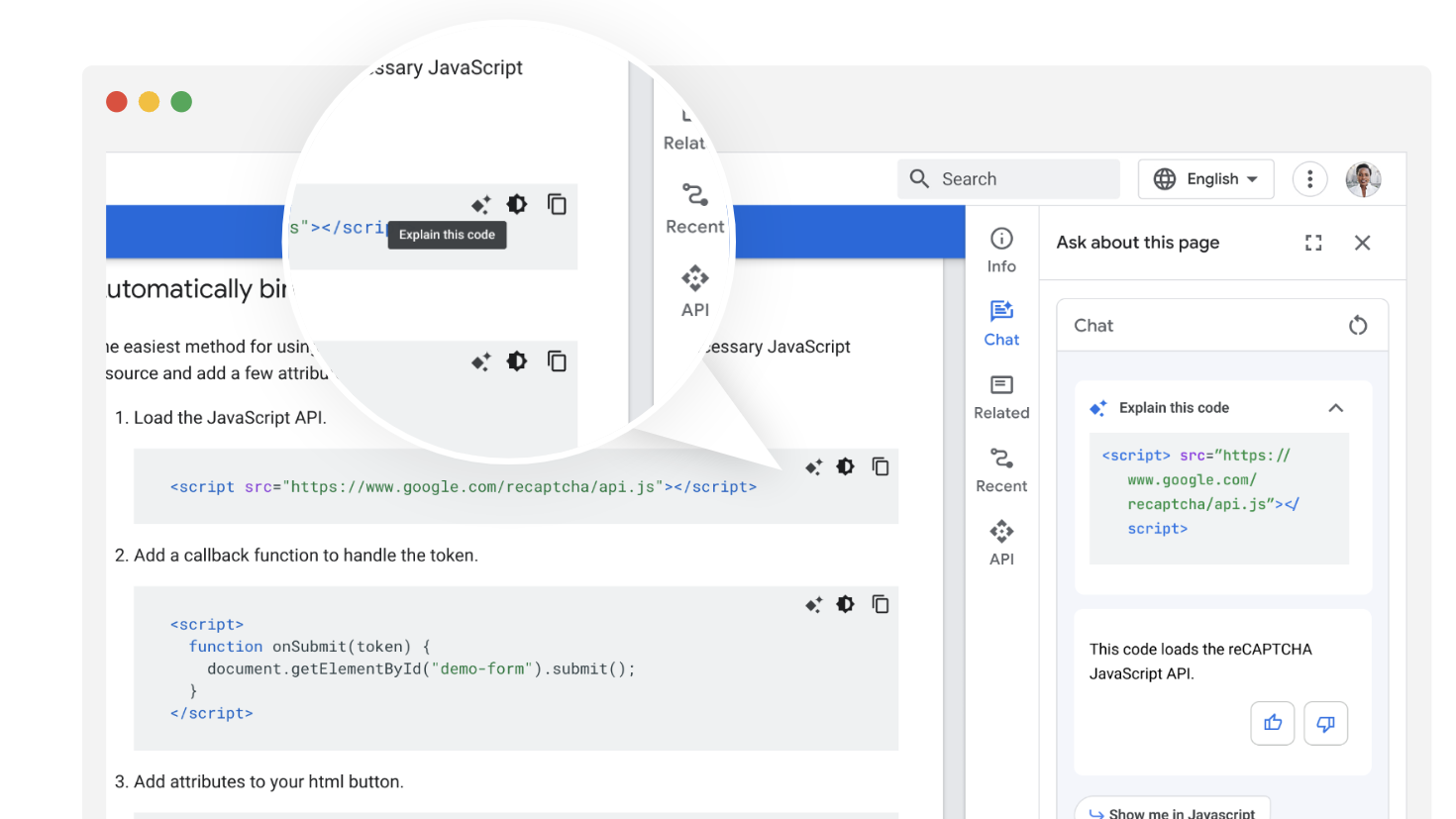1456x819 pixels.
Task: Give thumbs up to the response
Action: coord(1273,723)
